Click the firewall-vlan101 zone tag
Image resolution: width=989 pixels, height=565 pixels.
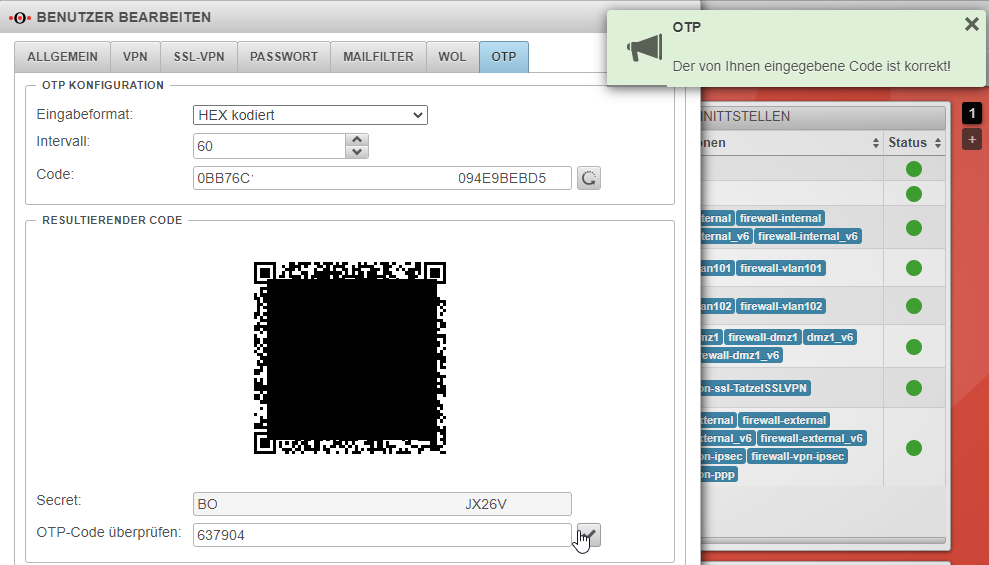tap(781, 268)
